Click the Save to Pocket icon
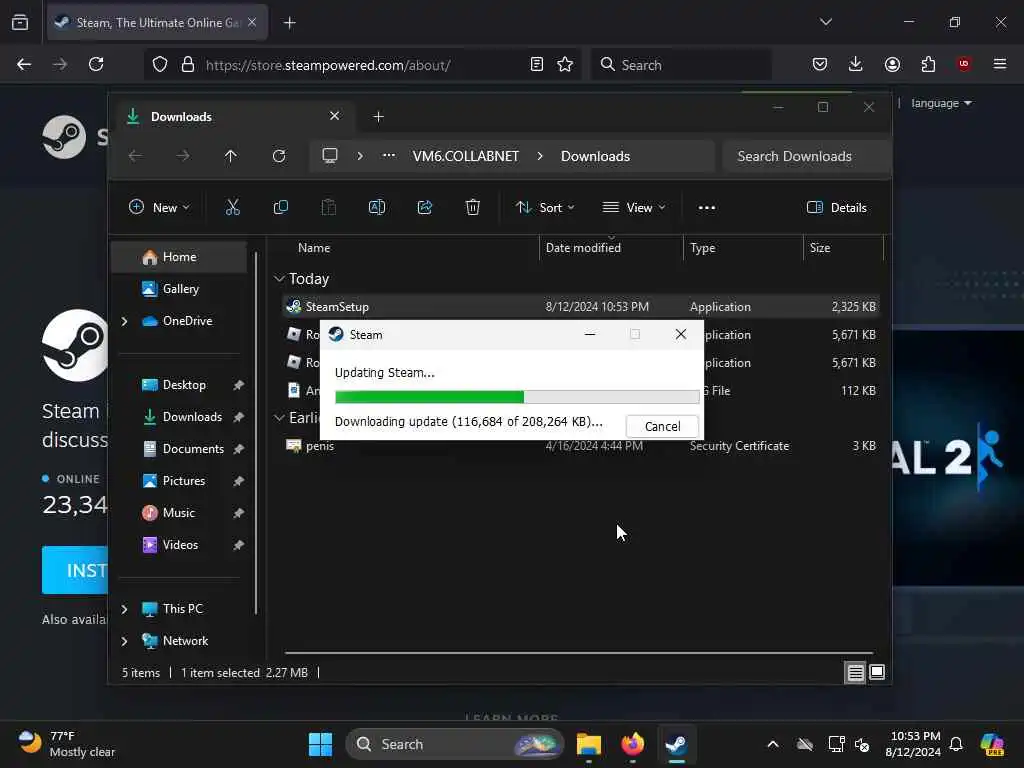The image size is (1024, 768). click(x=820, y=64)
